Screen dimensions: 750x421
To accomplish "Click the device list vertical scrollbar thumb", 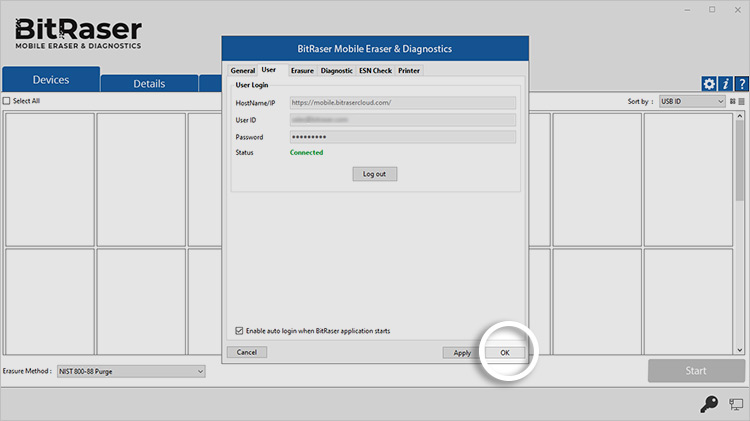I will tap(739, 160).
